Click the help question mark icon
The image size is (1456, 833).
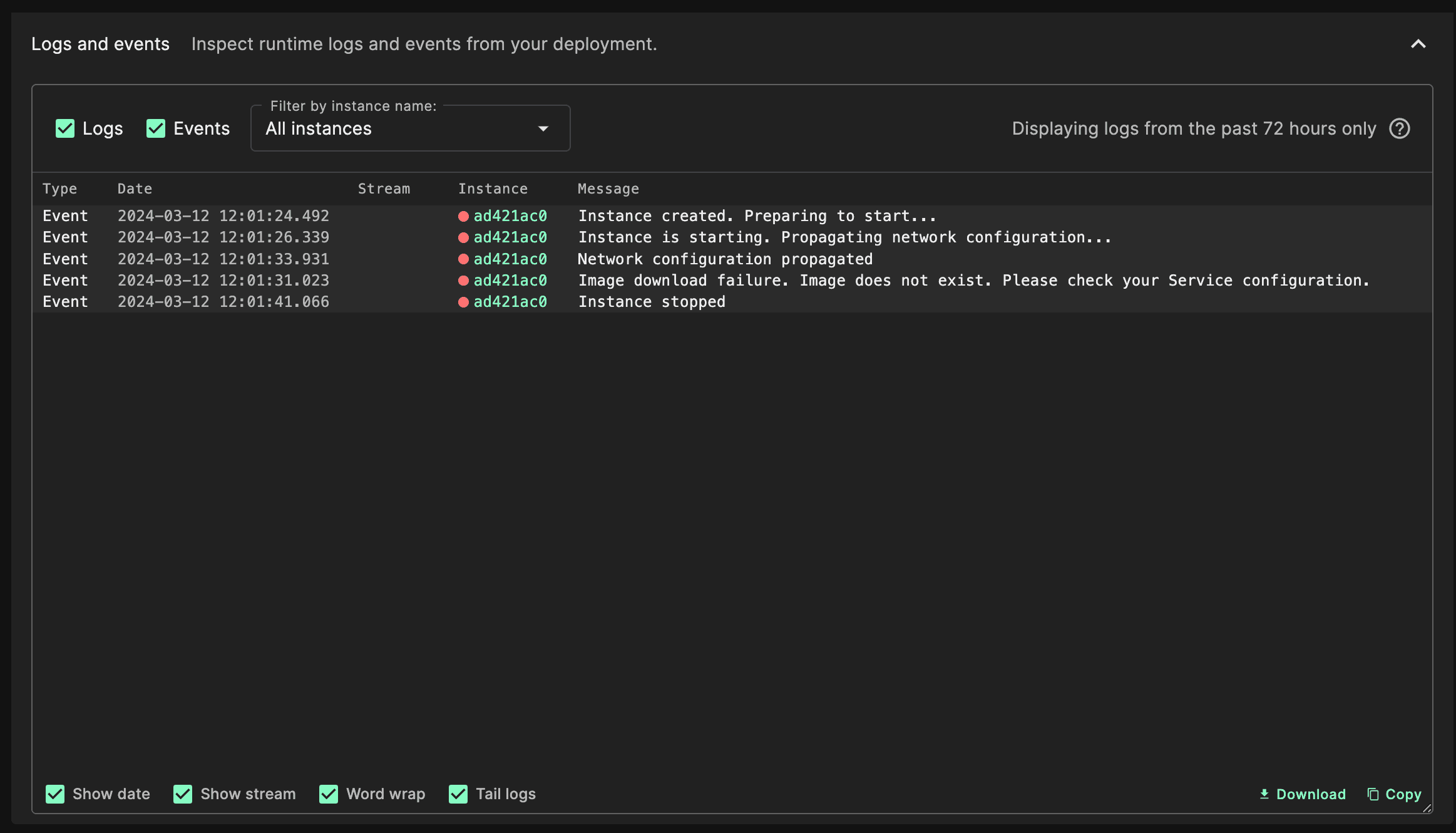[x=1399, y=128]
